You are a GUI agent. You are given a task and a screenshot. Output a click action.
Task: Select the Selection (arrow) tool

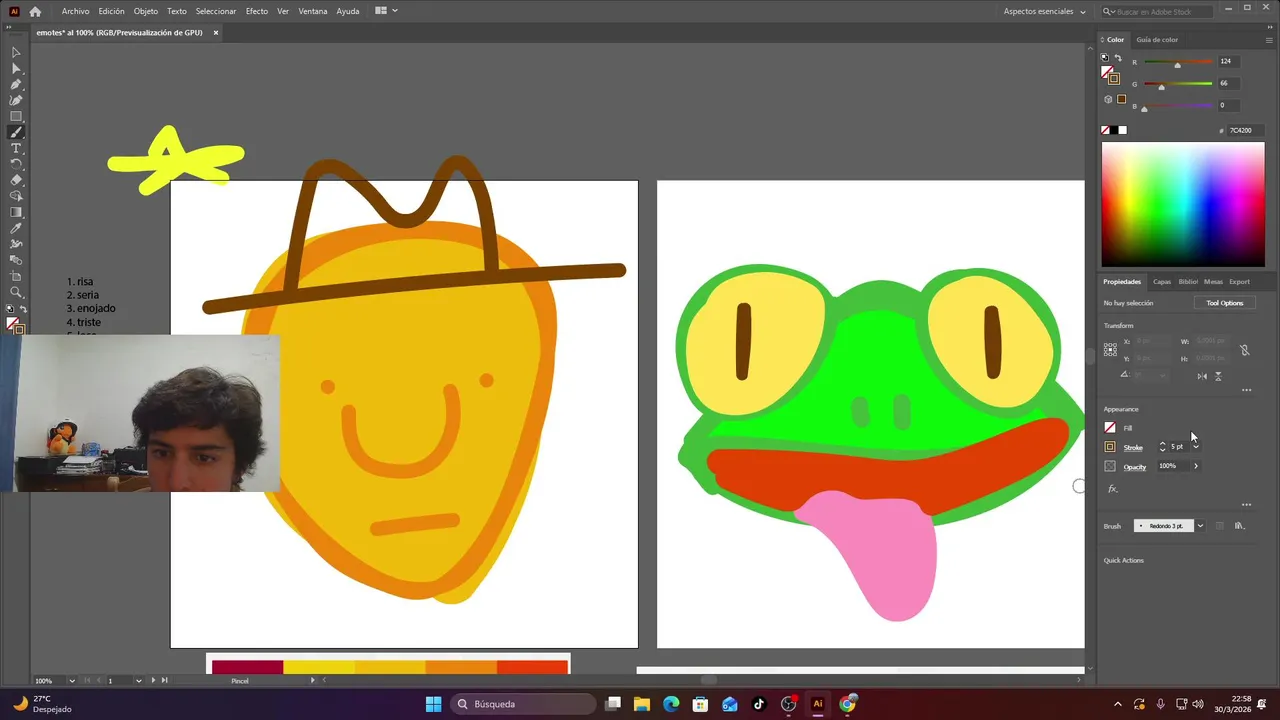pos(16,52)
